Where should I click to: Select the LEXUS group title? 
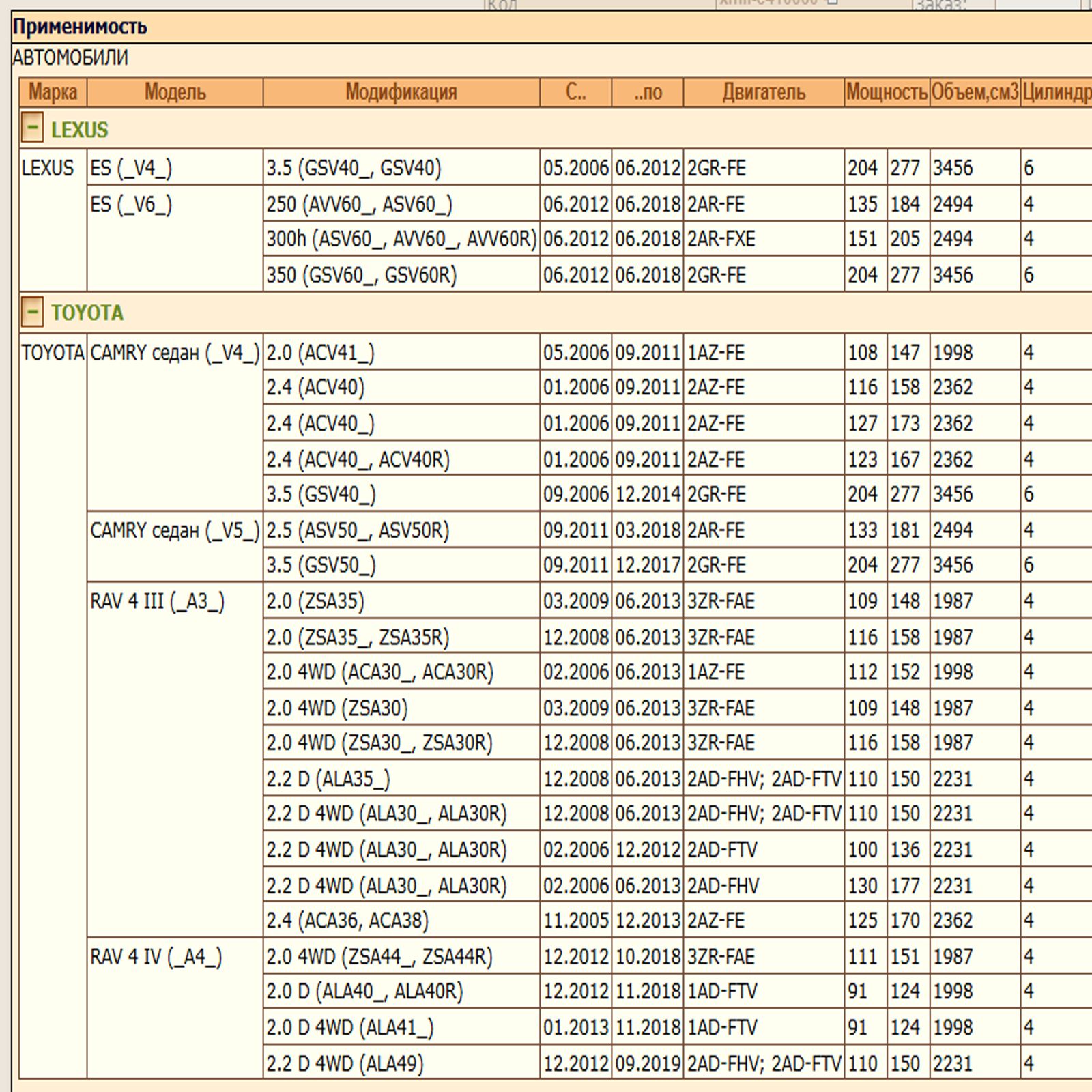click(x=79, y=129)
